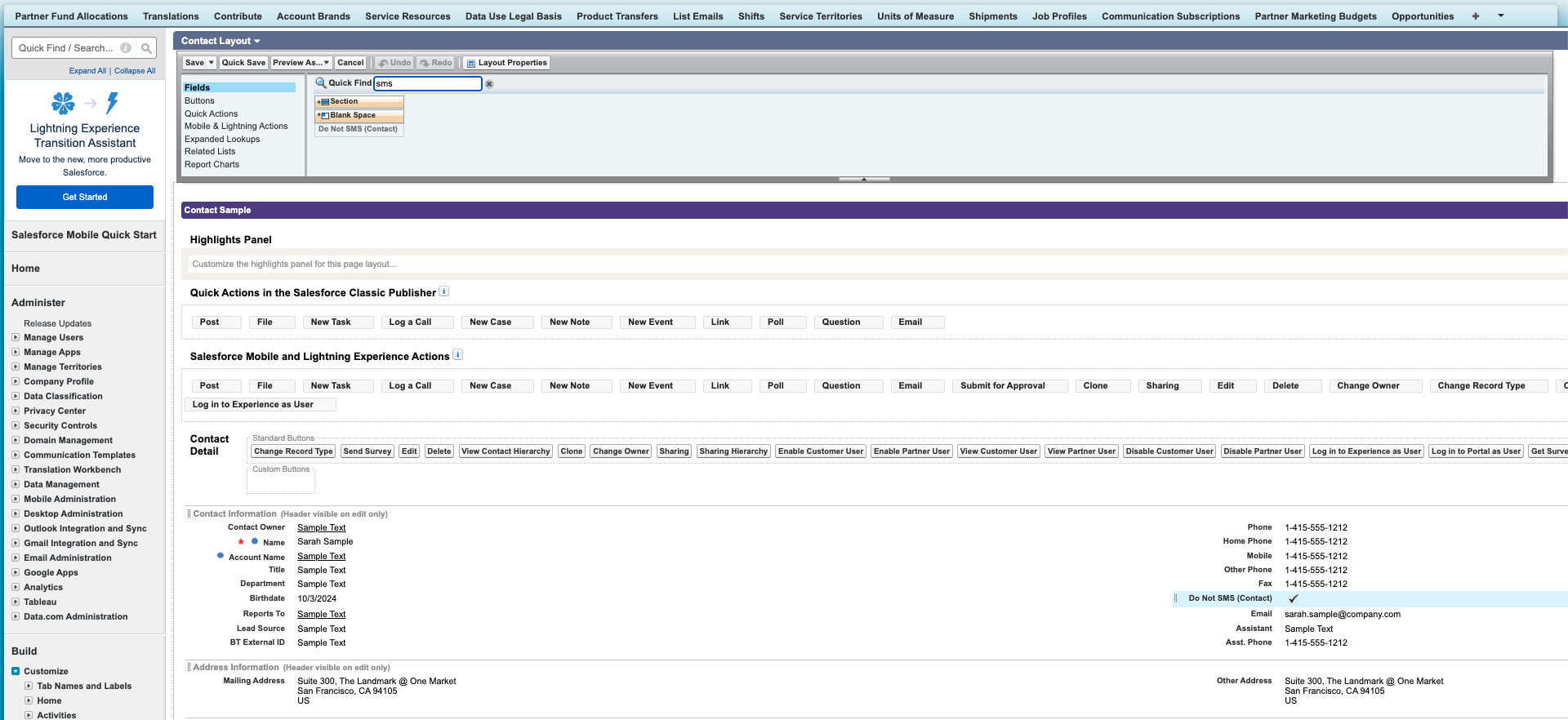Expand the Data Management tree node
1568x720 pixels.
pos(16,484)
